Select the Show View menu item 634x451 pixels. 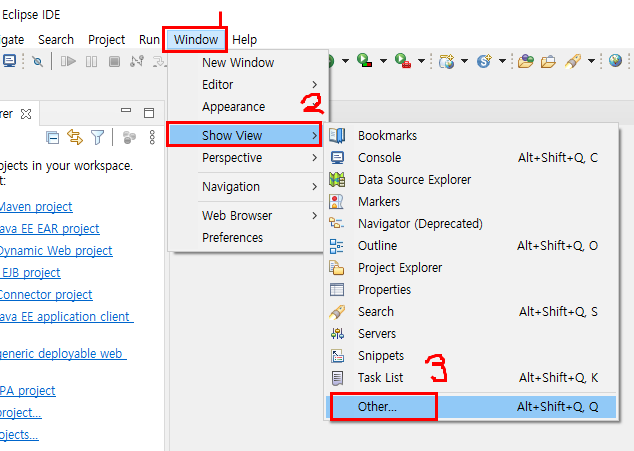(x=244, y=135)
